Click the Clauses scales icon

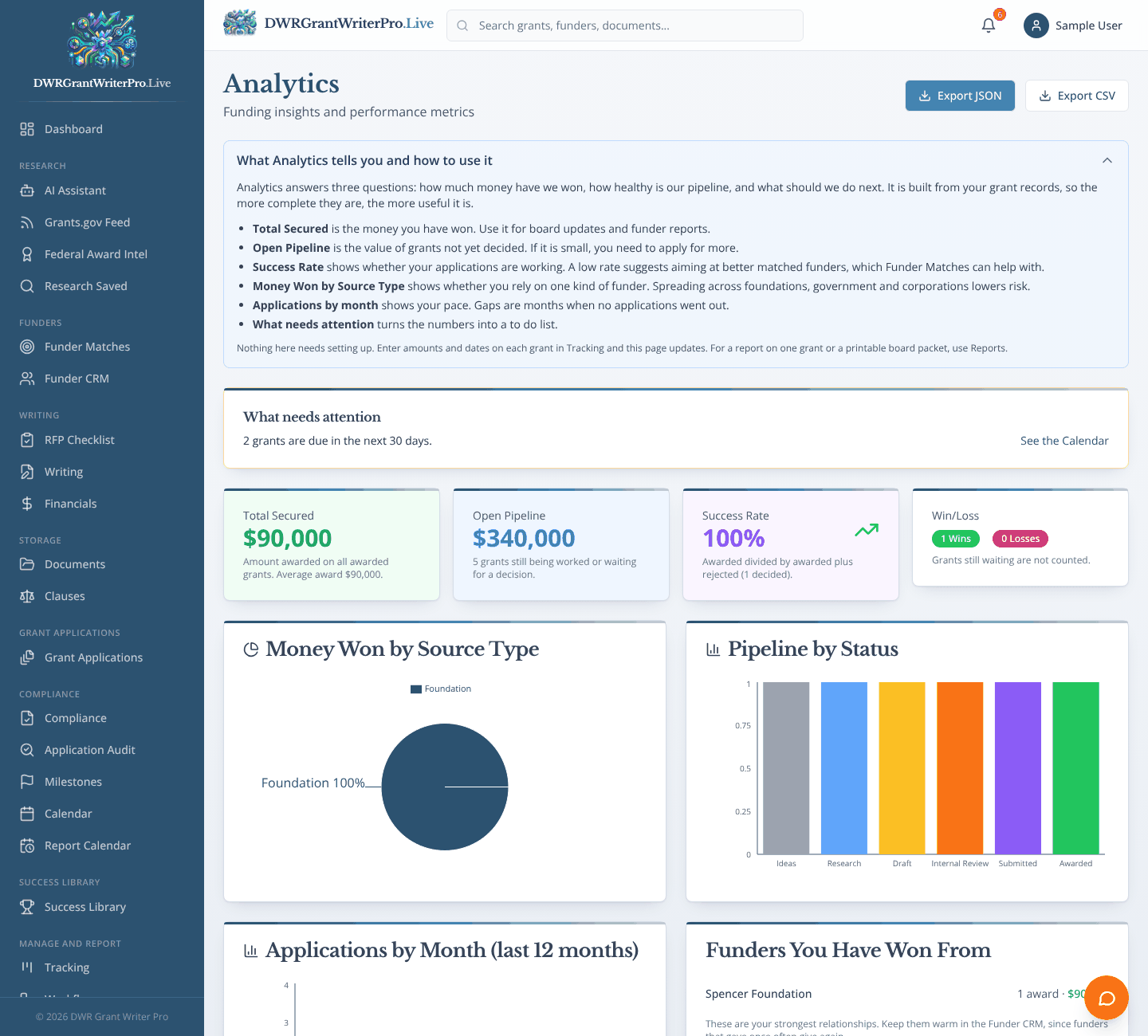[27, 596]
